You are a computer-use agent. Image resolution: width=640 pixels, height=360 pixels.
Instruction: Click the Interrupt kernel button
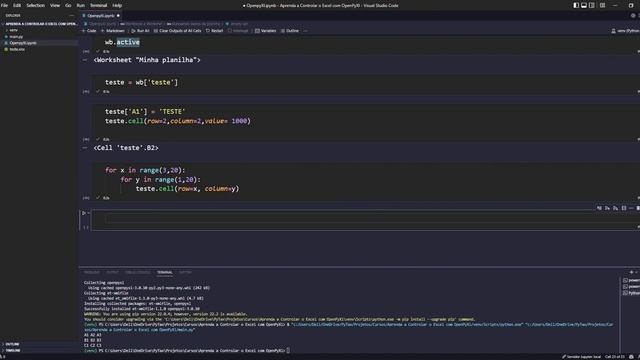tap(238, 31)
